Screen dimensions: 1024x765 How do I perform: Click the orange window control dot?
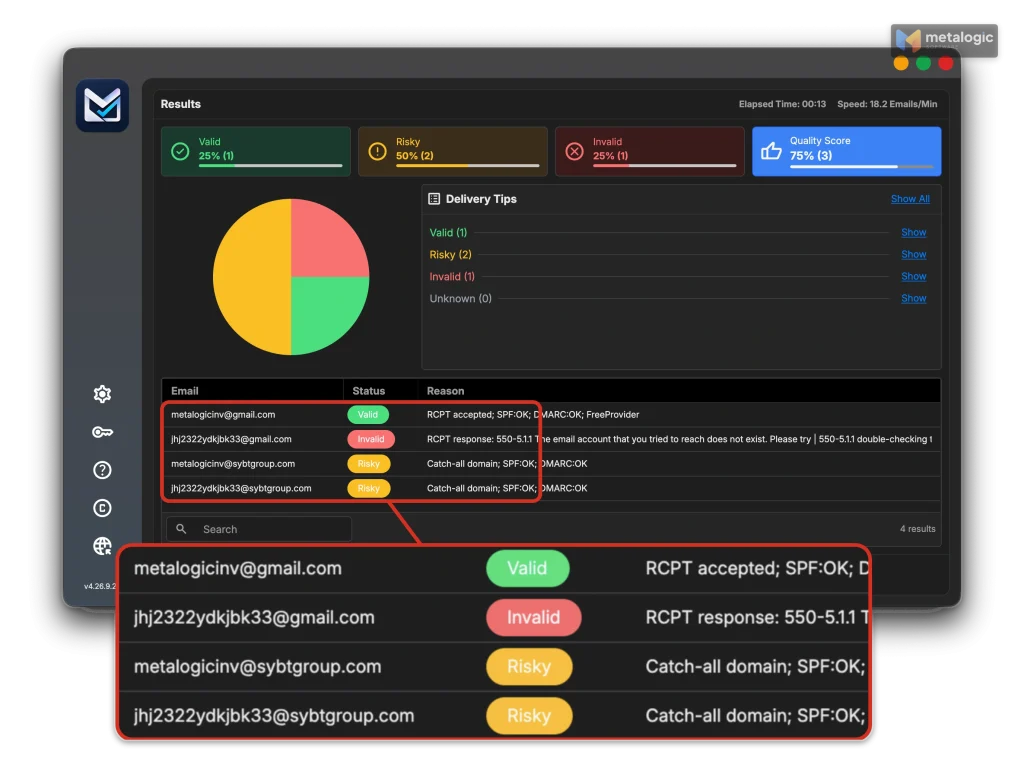tap(901, 63)
